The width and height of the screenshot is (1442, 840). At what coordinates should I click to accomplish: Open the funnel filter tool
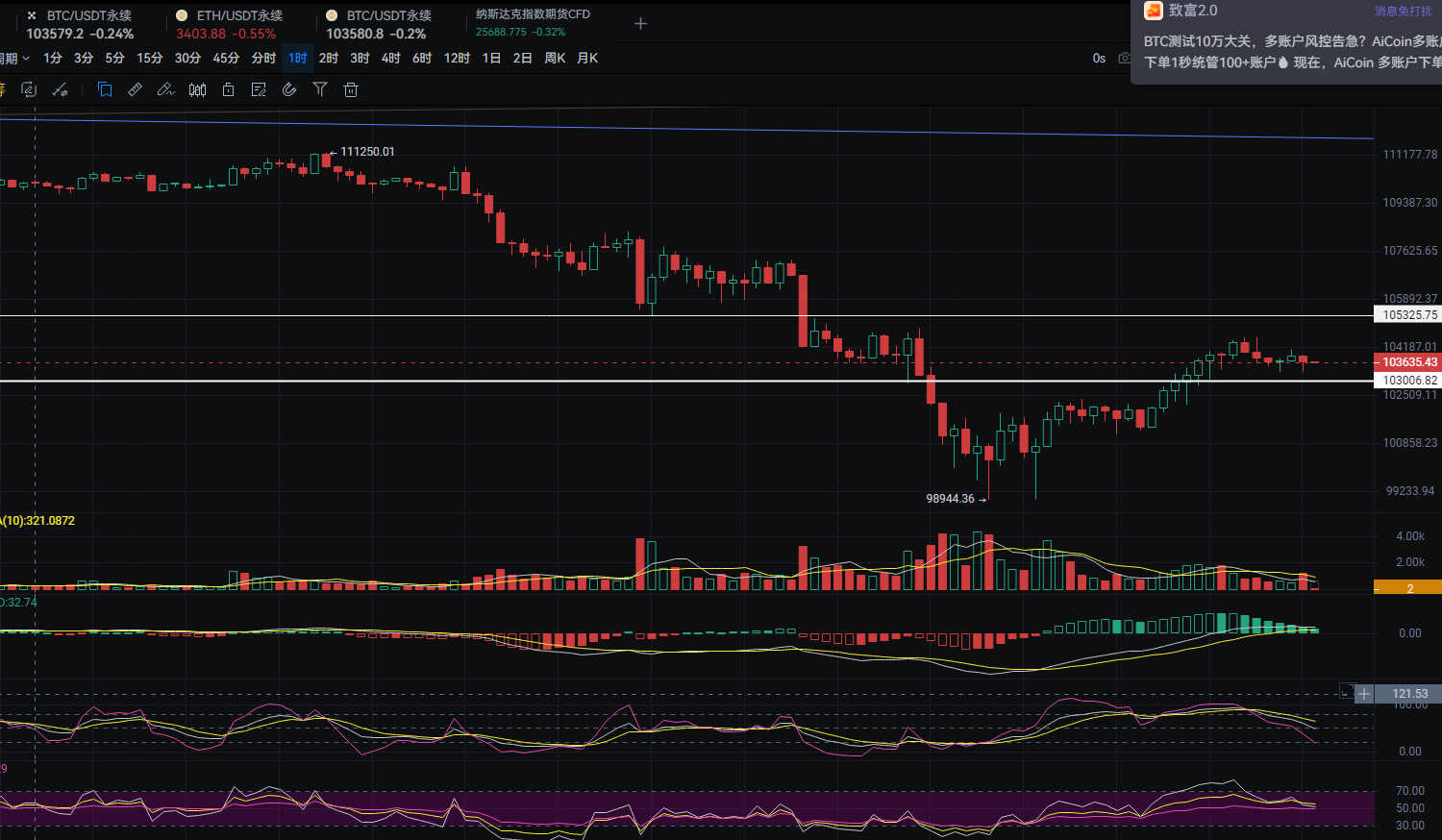[320, 89]
